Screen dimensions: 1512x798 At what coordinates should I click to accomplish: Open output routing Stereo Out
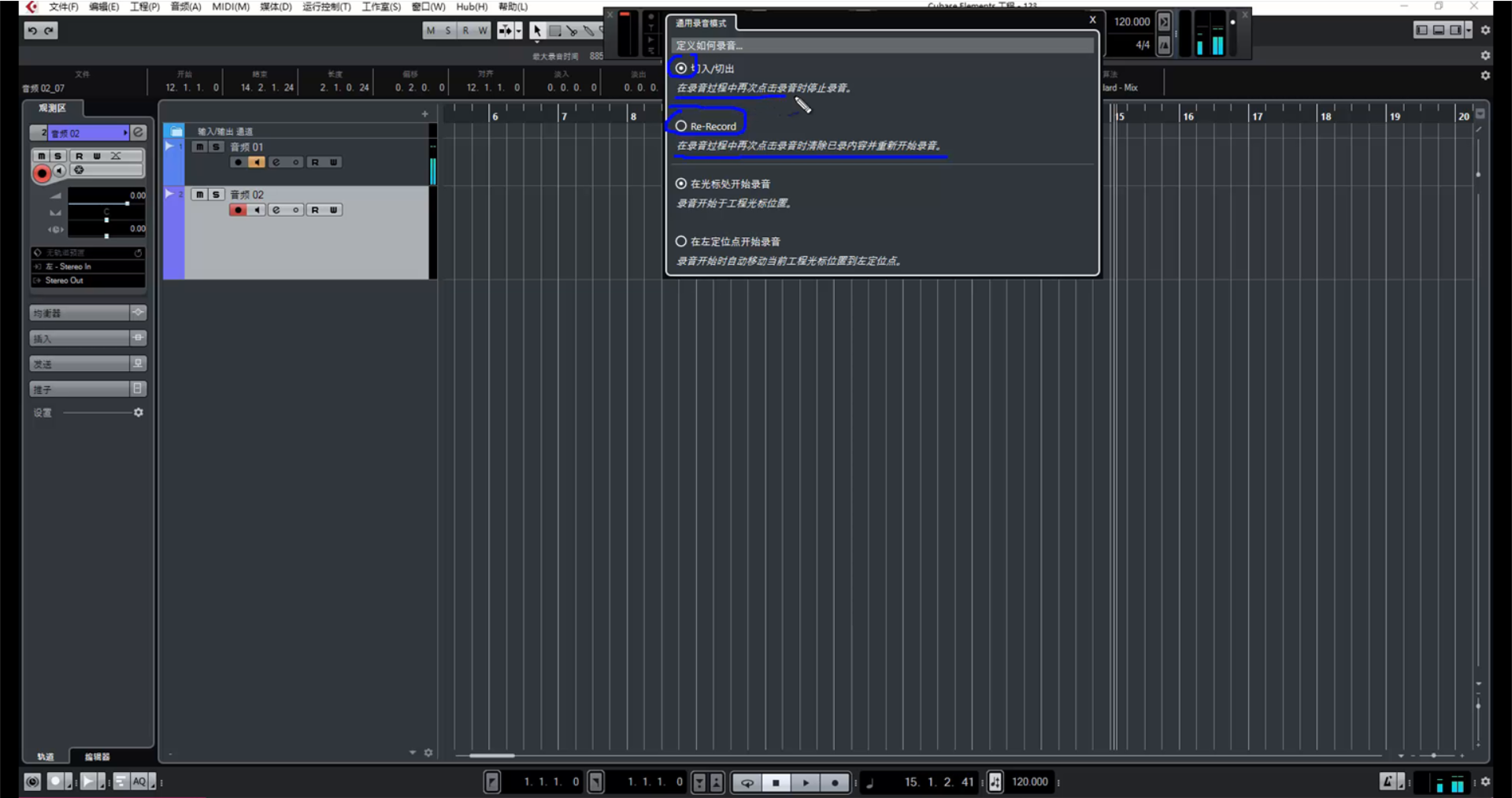click(x=87, y=280)
